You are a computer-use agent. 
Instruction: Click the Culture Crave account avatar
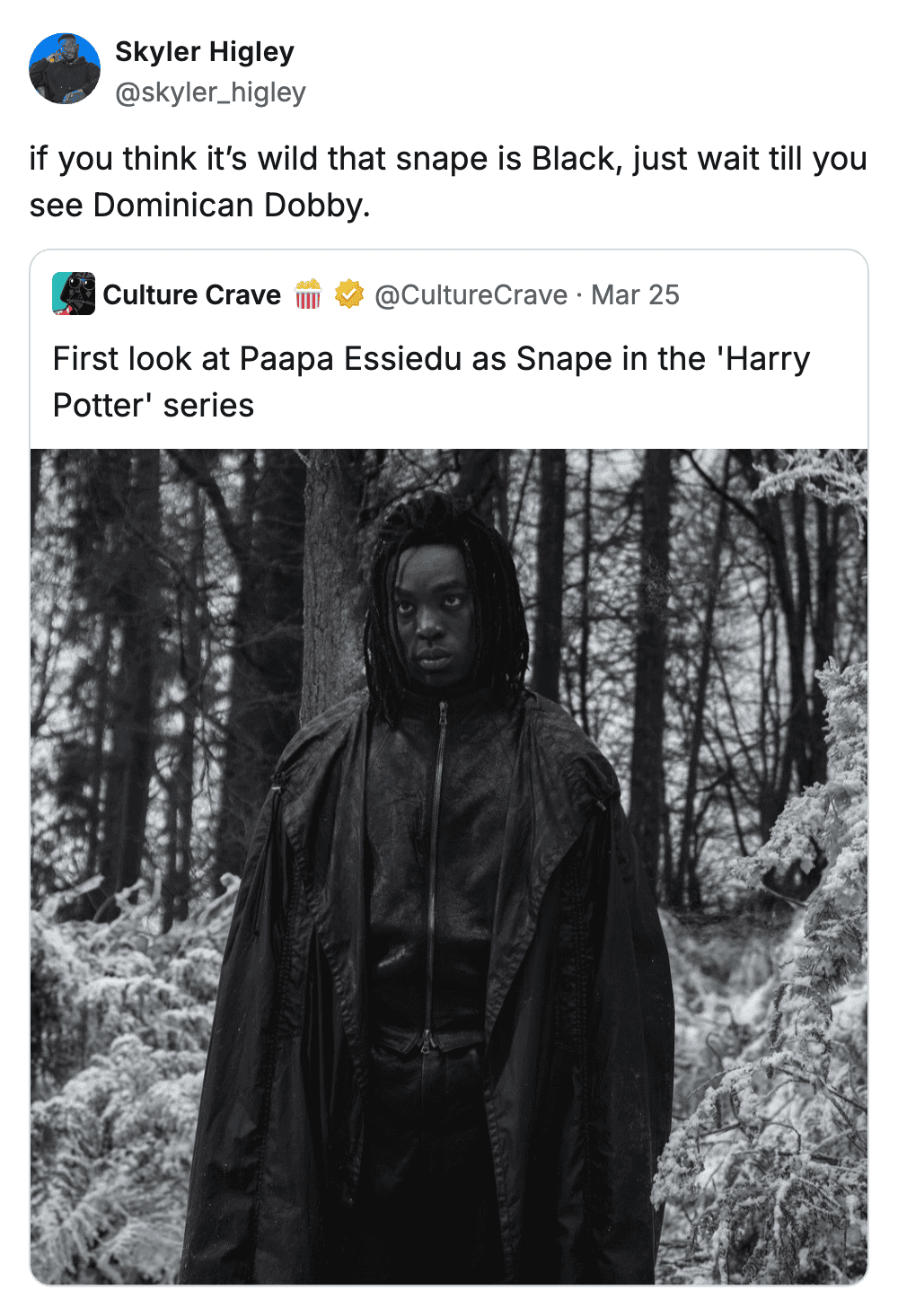click(74, 294)
